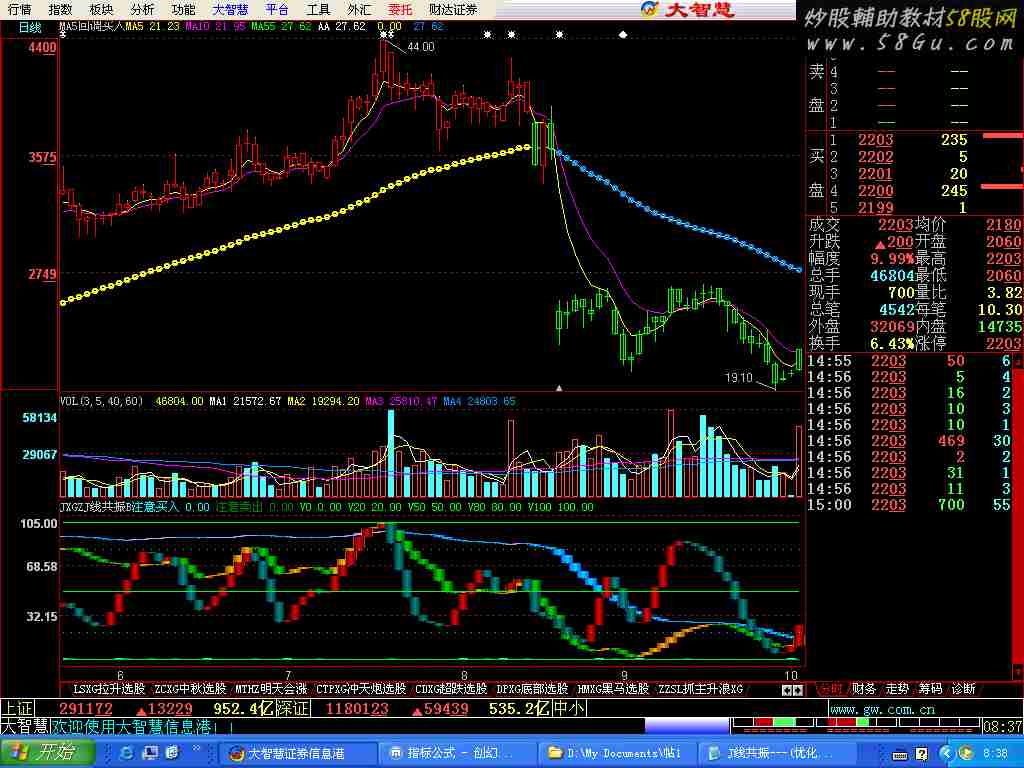Click the small triangle marker below price chart

click(559, 388)
